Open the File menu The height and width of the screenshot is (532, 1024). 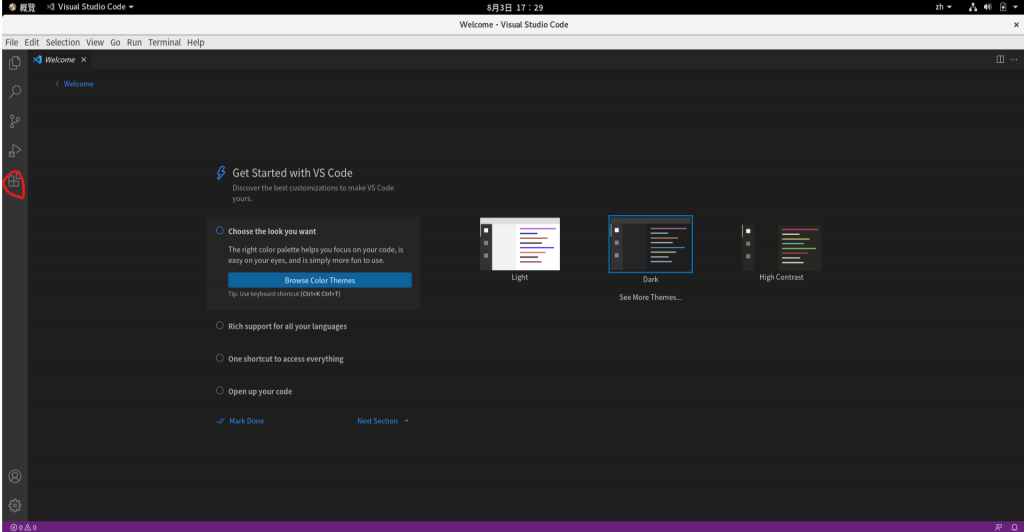(12, 42)
